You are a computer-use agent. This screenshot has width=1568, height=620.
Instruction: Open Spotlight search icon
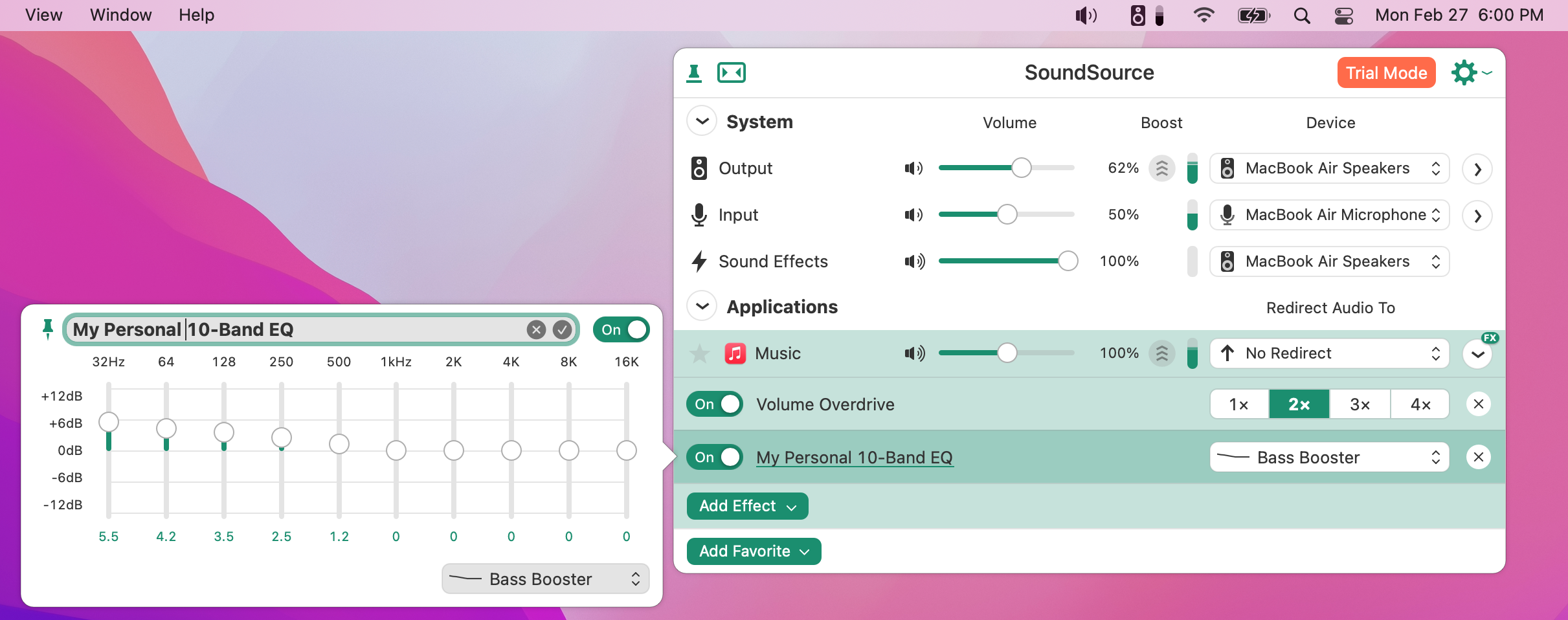[x=1302, y=16]
